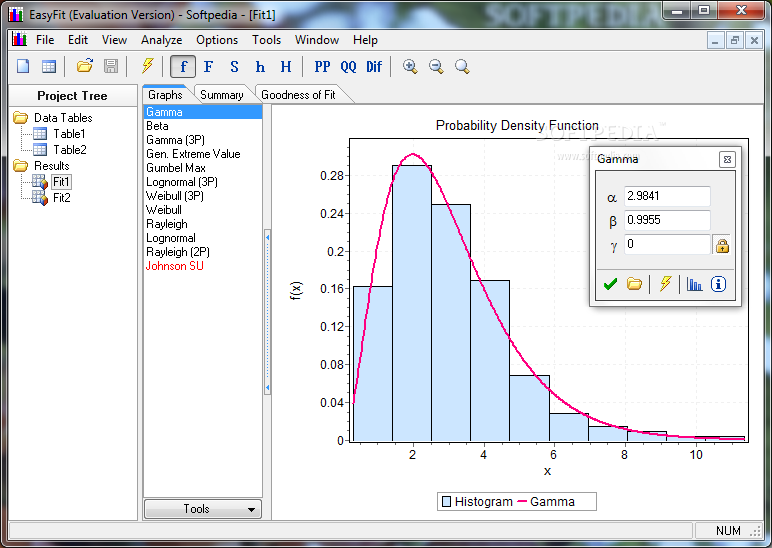Select the two-parameter Lognormal distribution

pyautogui.click(x=203, y=238)
